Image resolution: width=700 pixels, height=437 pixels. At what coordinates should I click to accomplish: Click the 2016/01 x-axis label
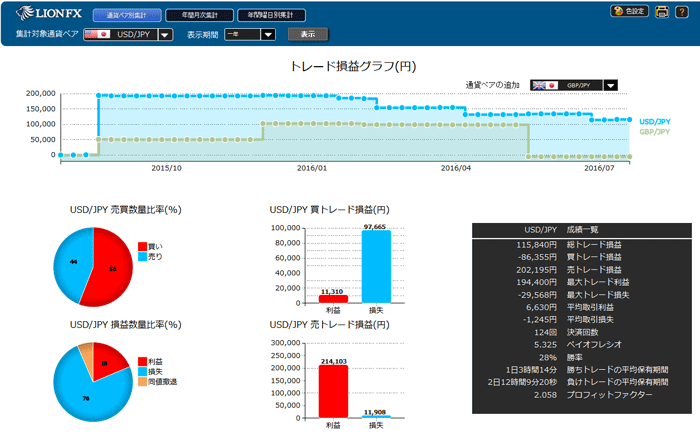(312, 168)
